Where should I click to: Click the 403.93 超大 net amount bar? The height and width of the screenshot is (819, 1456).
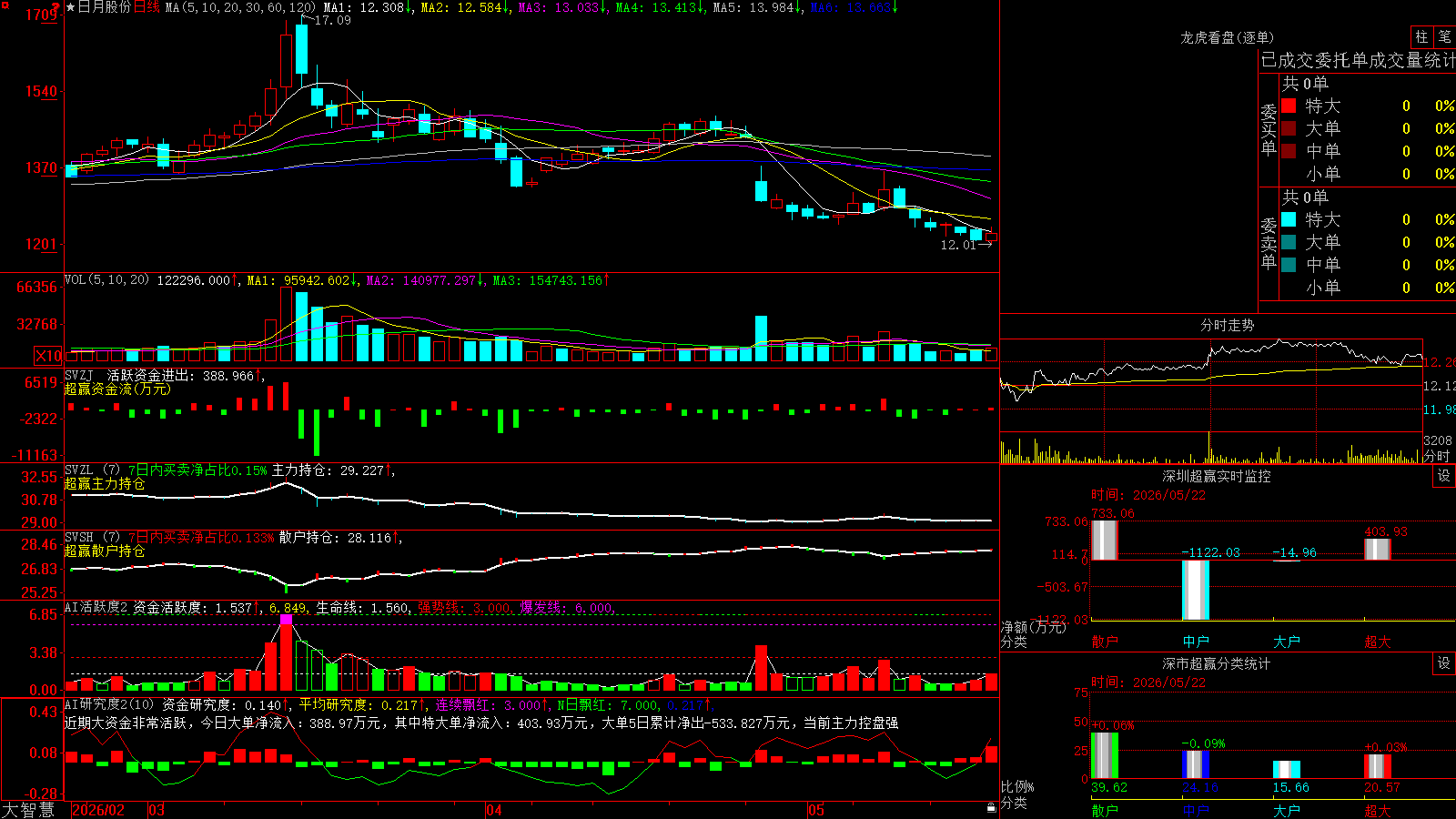coord(1378,549)
